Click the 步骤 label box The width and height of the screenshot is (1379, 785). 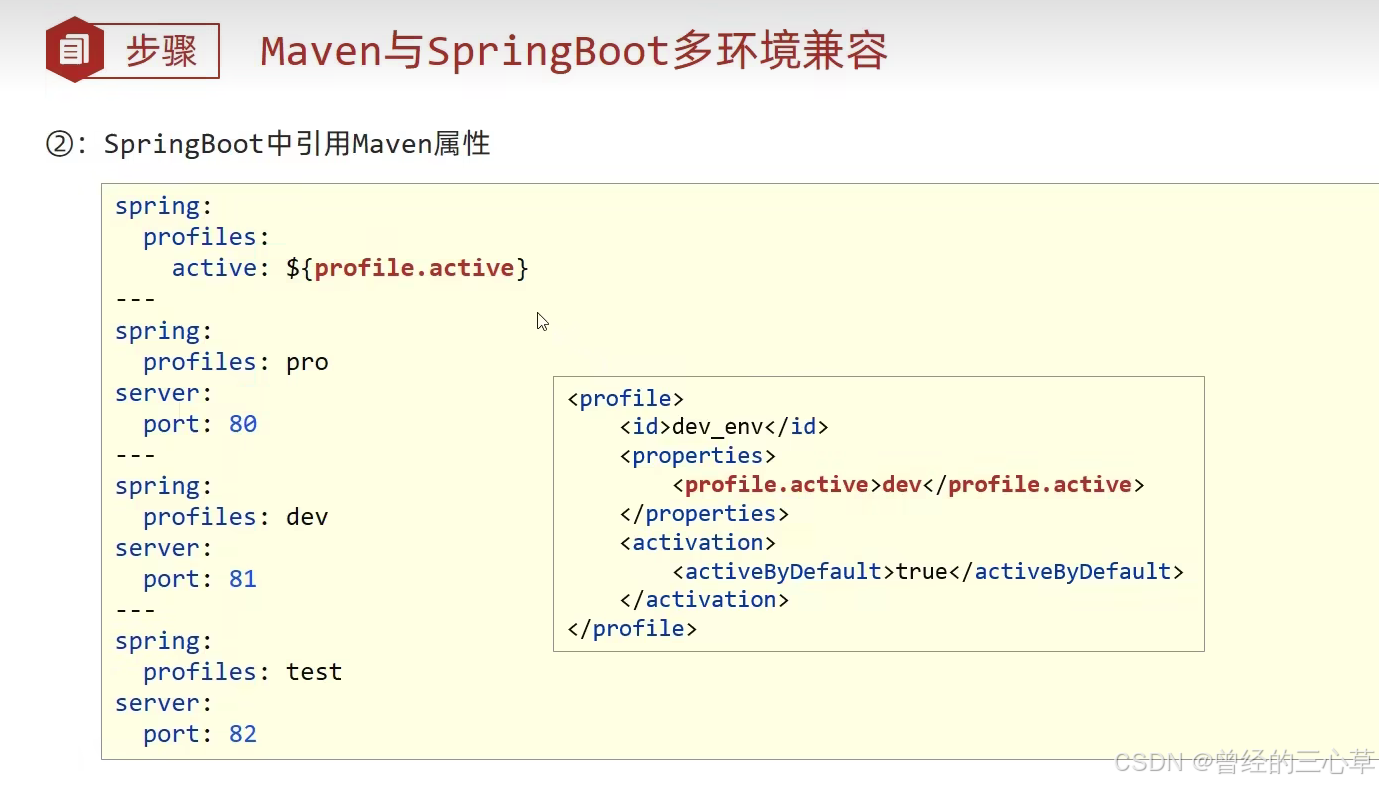pyautogui.click(x=161, y=51)
